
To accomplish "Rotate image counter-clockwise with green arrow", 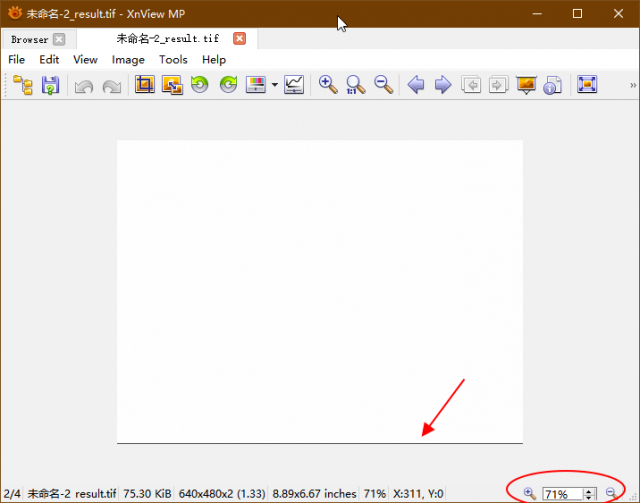I will point(200,85).
